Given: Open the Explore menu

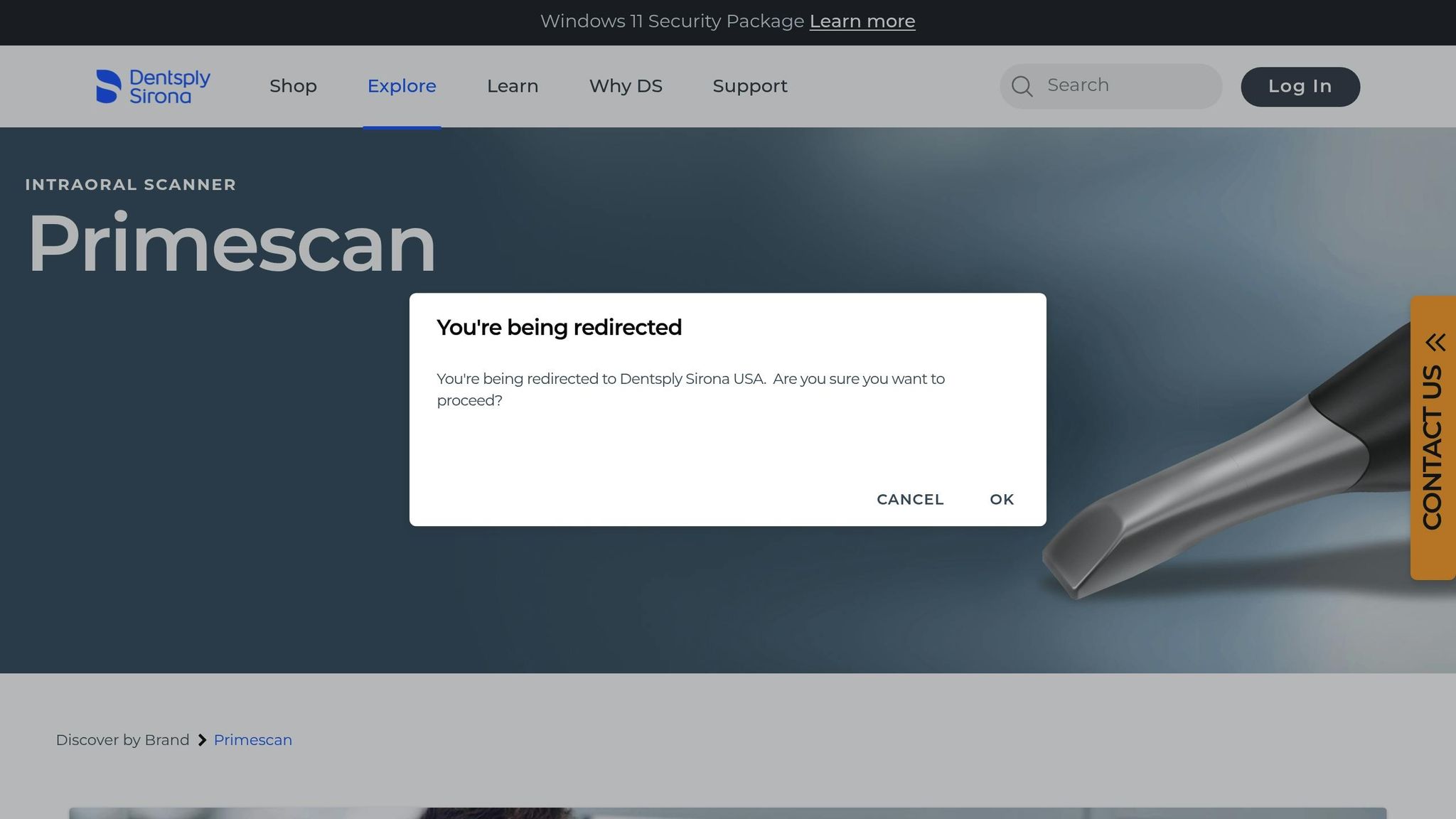Looking at the screenshot, I should (402, 86).
